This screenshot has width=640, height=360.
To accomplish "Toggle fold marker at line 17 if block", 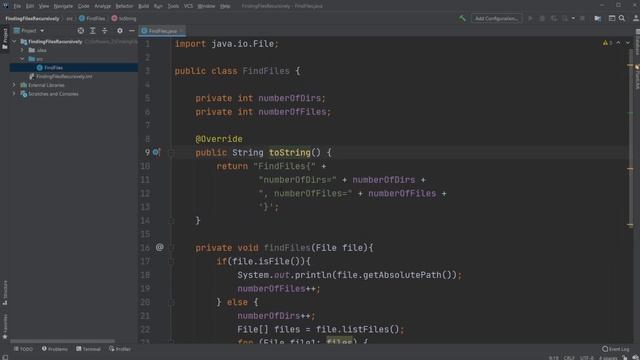I will tap(171, 261).
